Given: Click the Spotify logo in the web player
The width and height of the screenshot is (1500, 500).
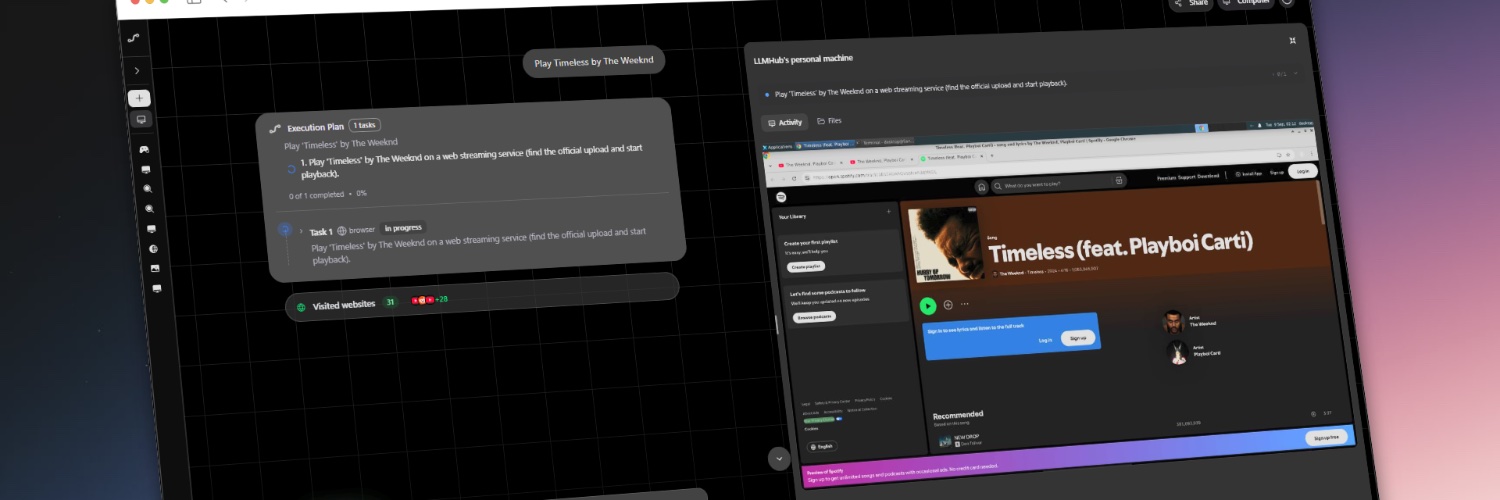Looking at the screenshot, I should [781, 197].
